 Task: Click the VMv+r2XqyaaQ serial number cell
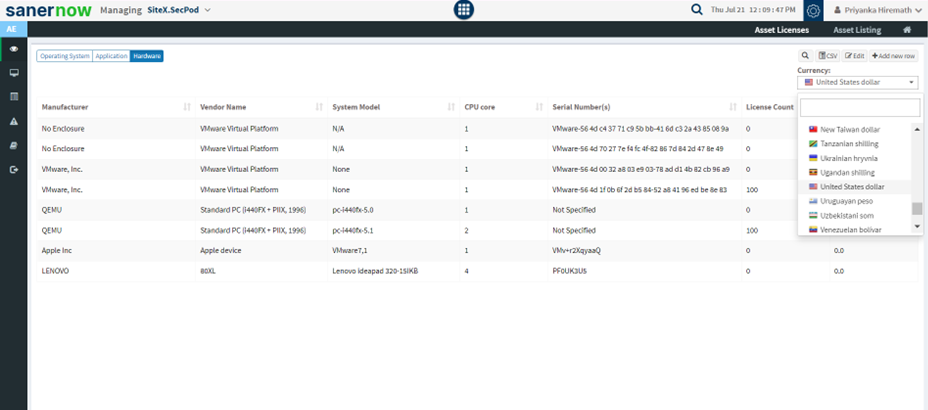click(644, 250)
